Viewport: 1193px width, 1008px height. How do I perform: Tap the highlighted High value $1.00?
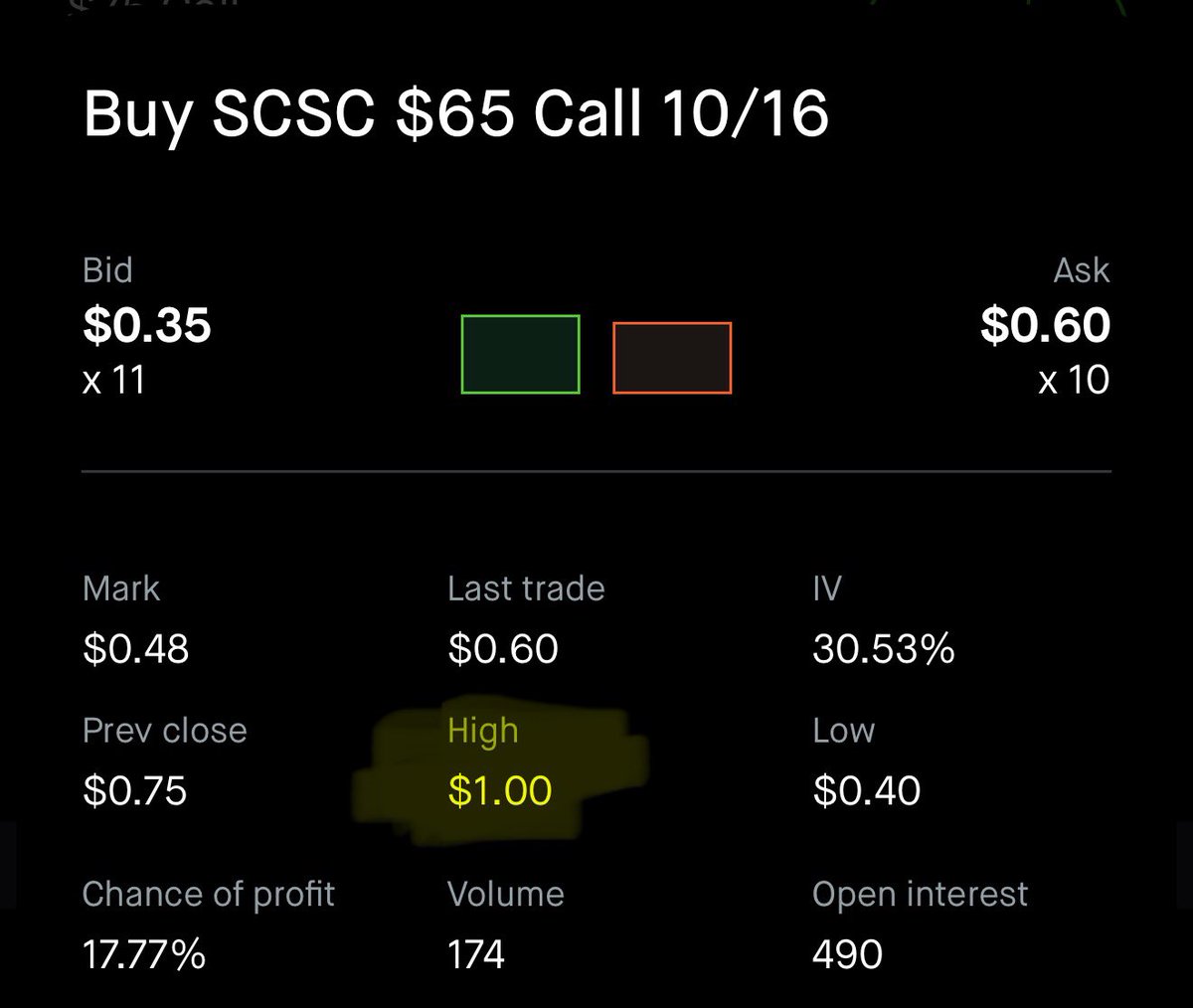(500, 791)
